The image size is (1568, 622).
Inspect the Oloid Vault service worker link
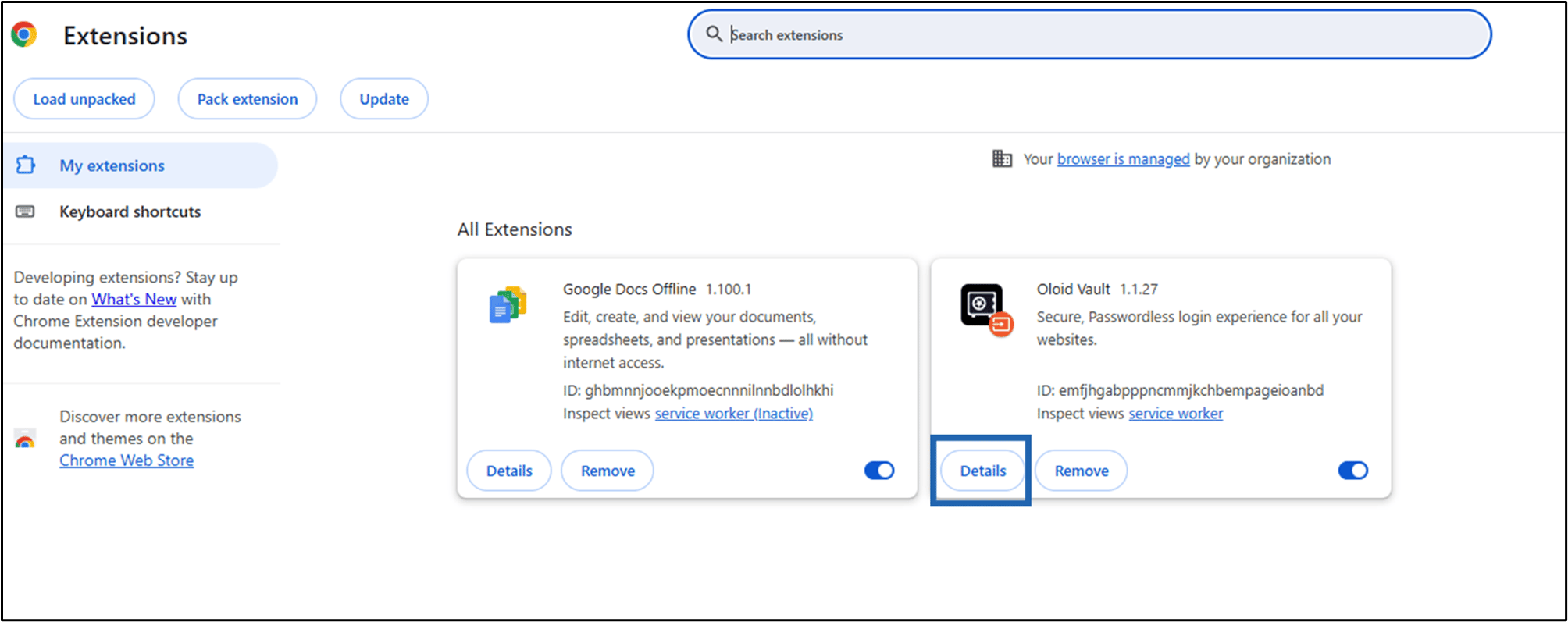pos(1176,414)
